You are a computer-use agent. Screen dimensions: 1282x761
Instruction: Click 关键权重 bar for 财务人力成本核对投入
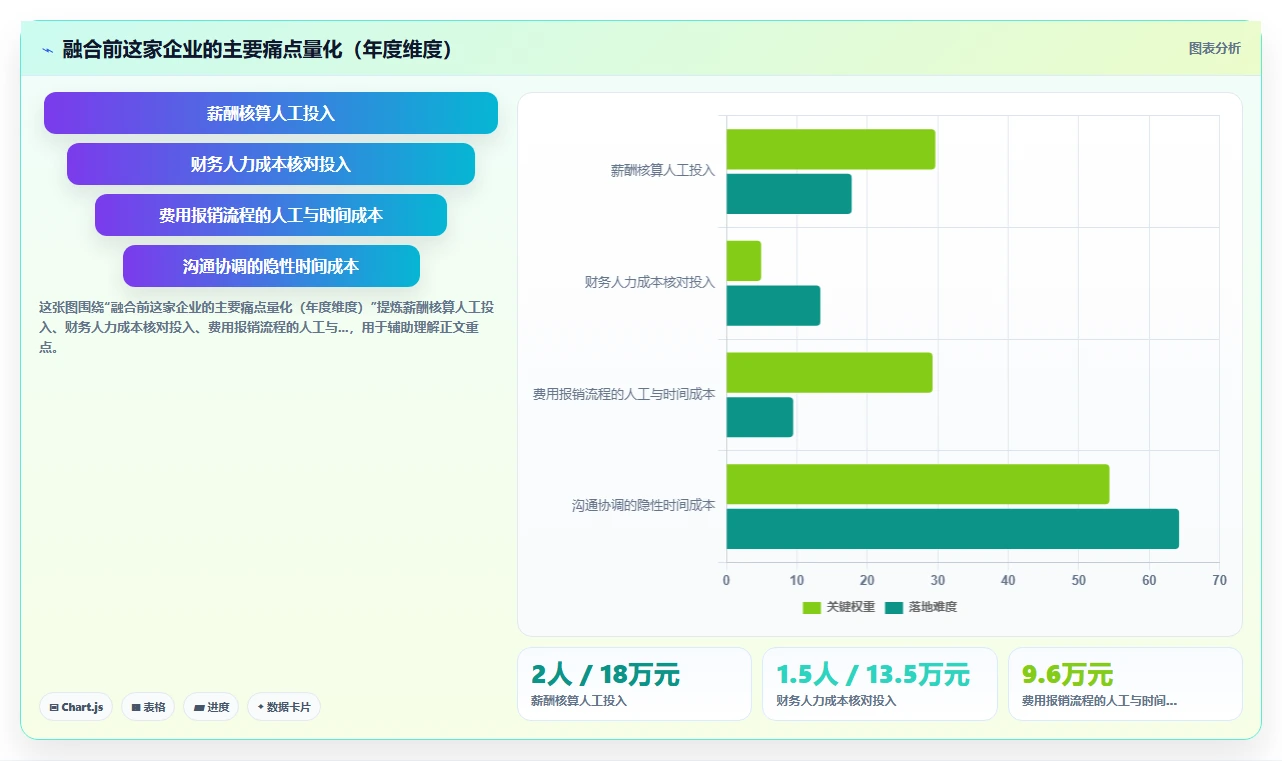pyautogui.click(x=743, y=261)
